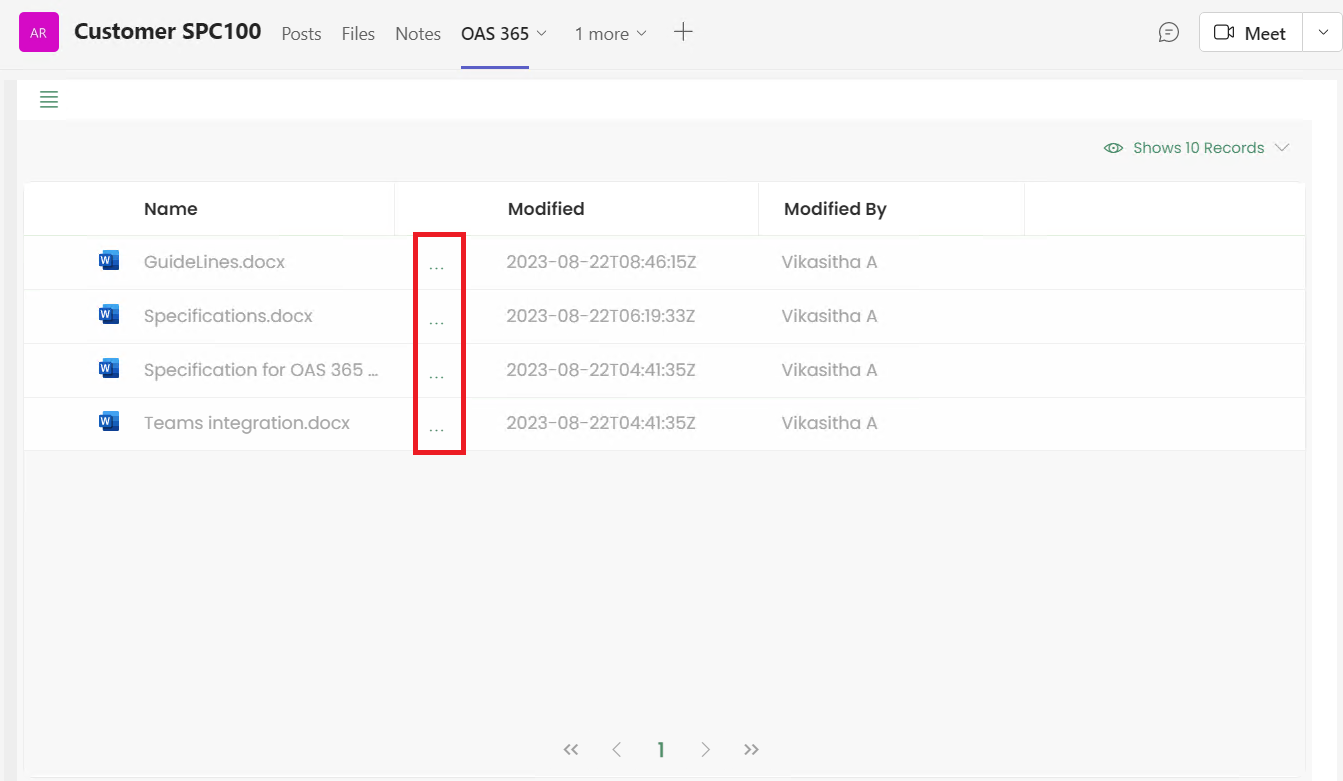Open the Notes tab

click(x=418, y=34)
